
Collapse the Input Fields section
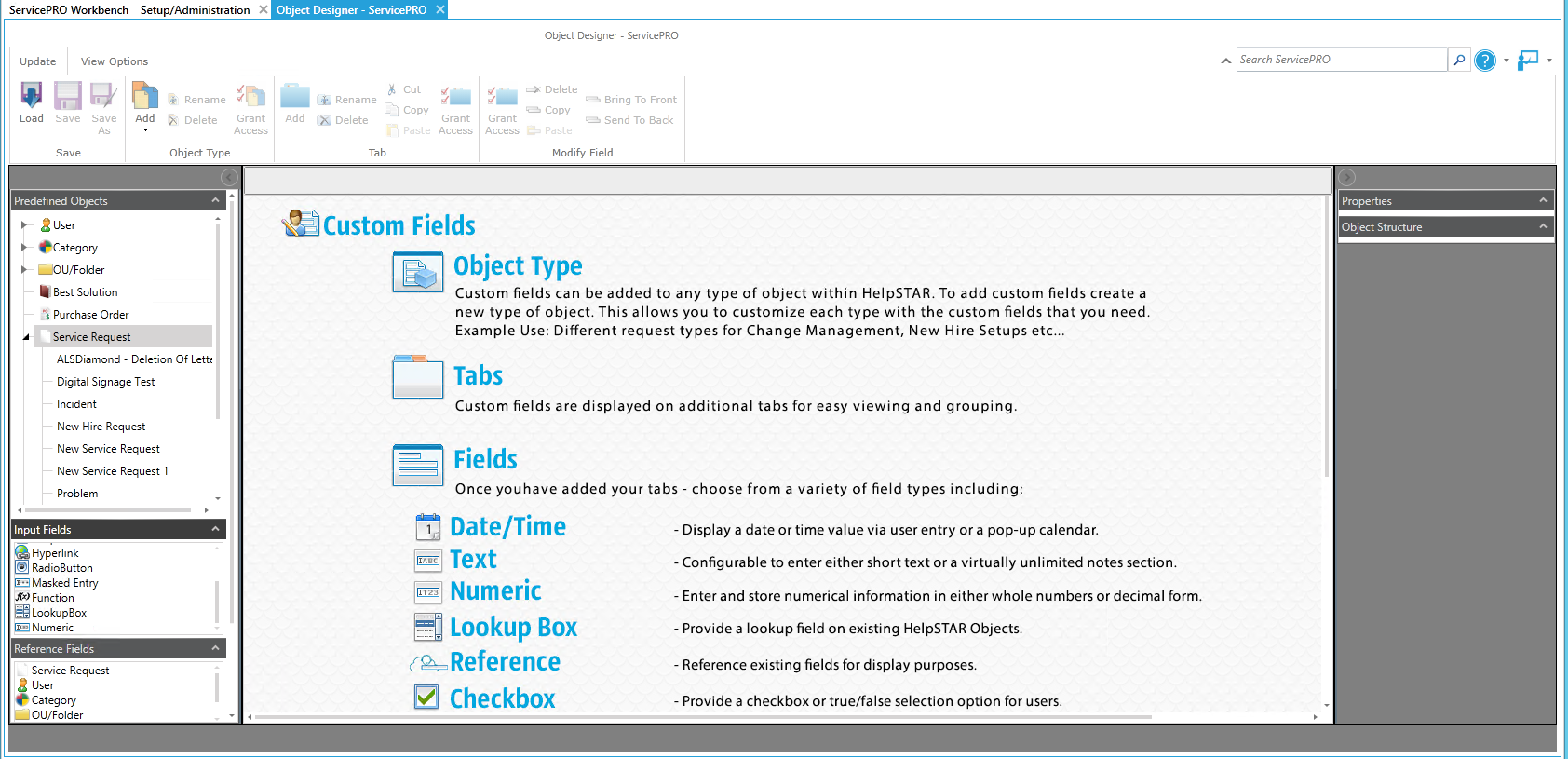click(215, 529)
